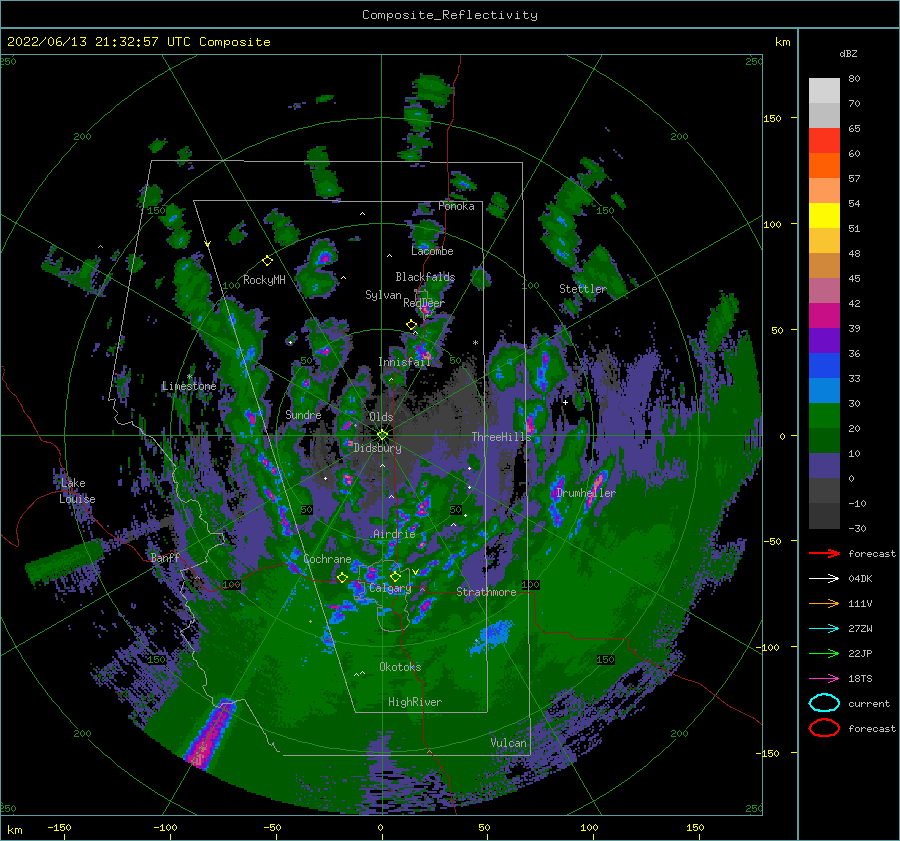Select yellow diamond marker below RedDeer label
The width and height of the screenshot is (900, 841).
click(411, 325)
